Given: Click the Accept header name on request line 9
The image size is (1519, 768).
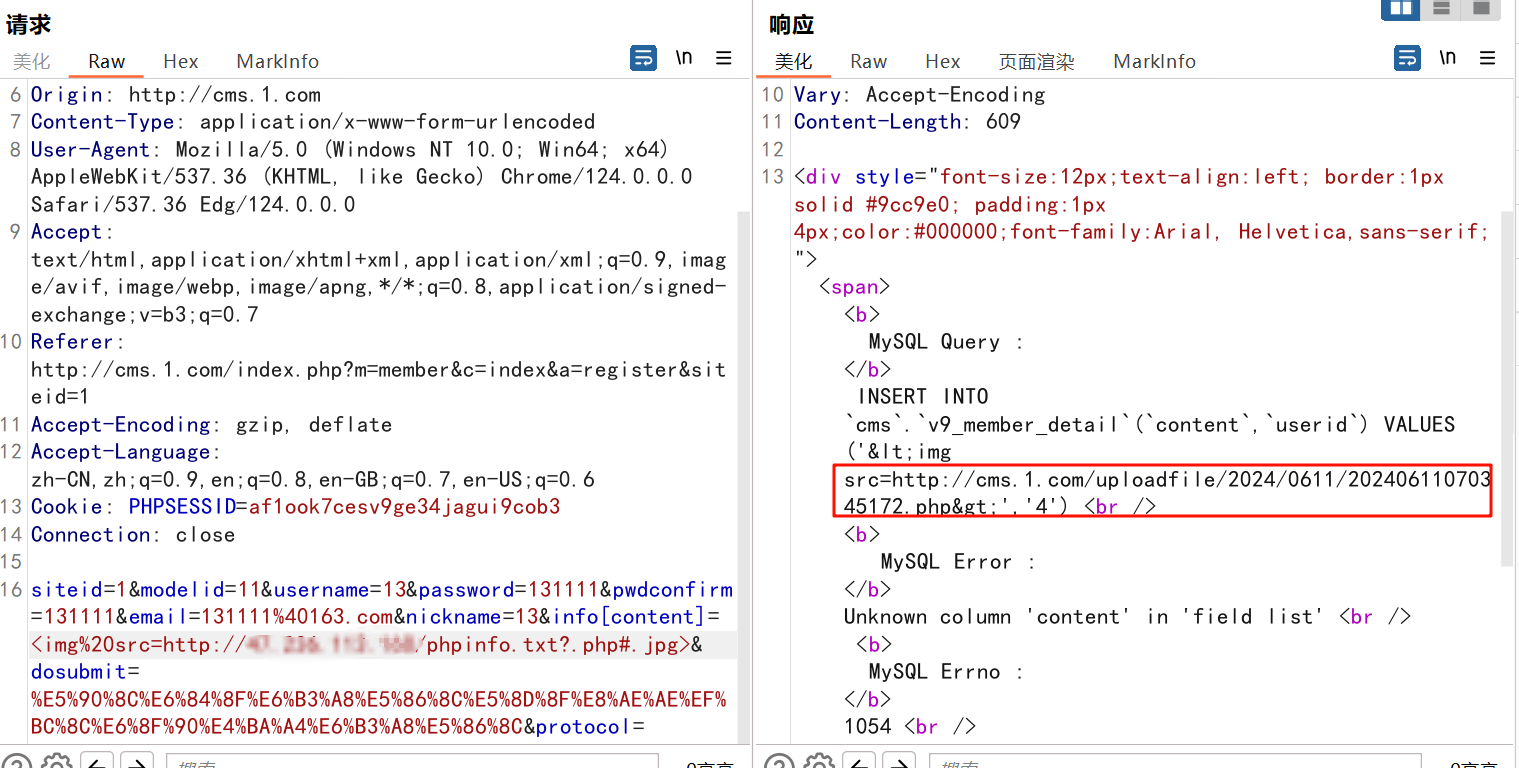Looking at the screenshot, I should [x=66, y=232].
